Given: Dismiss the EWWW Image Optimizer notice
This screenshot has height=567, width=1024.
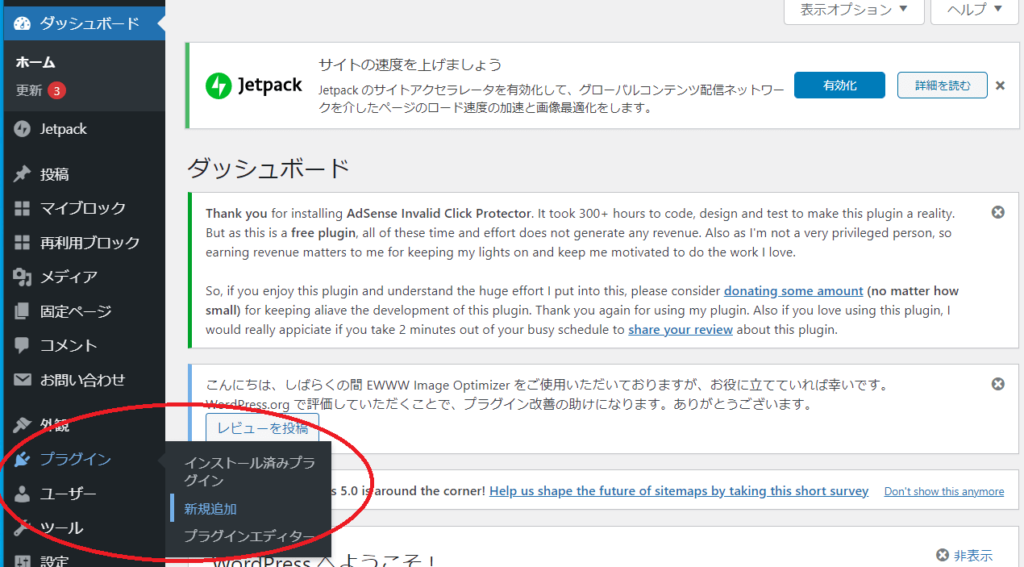Looking at the screenshot, I should coord(998,384).
